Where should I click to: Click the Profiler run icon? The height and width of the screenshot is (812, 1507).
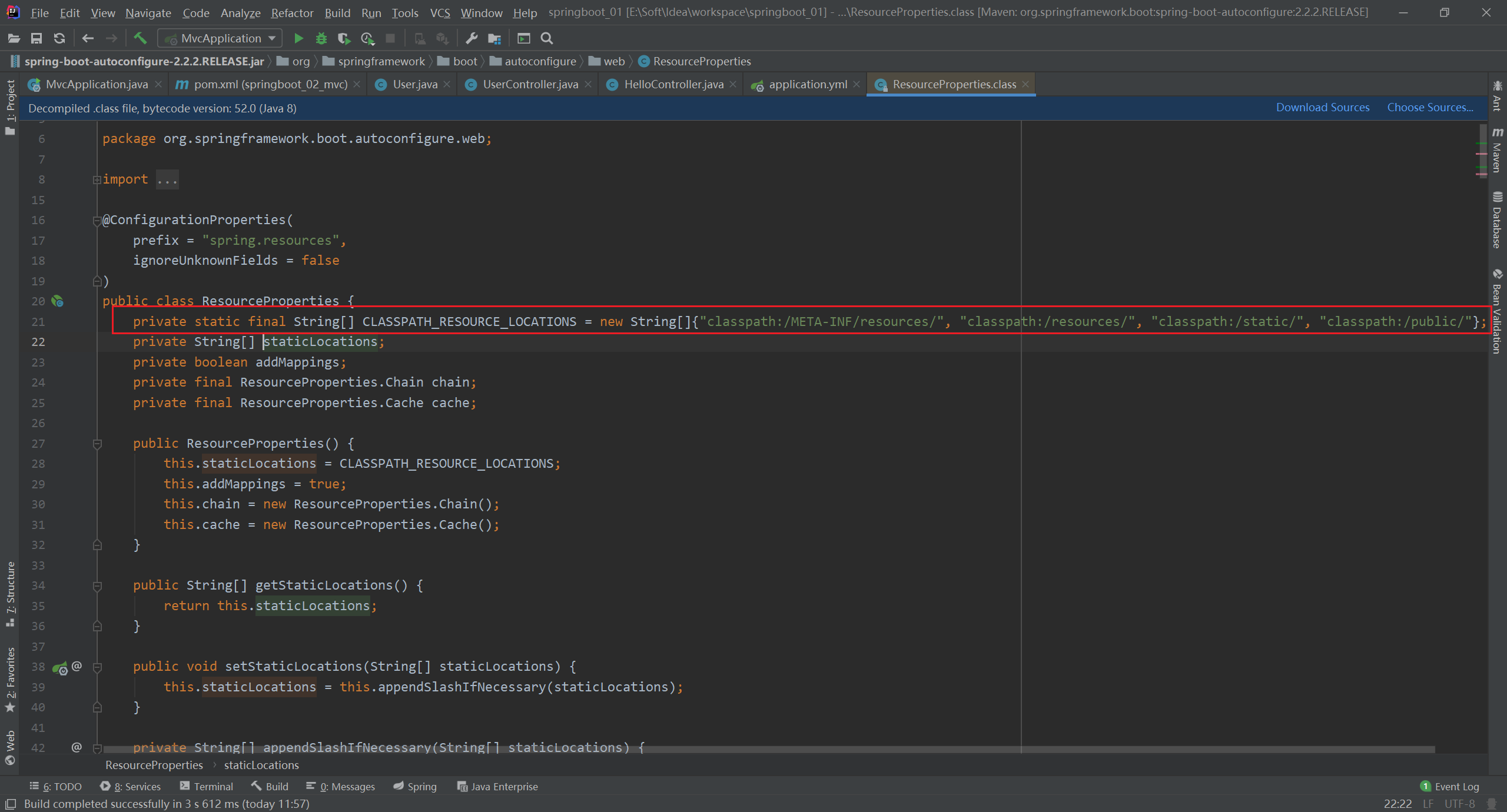tap(367, 38)
